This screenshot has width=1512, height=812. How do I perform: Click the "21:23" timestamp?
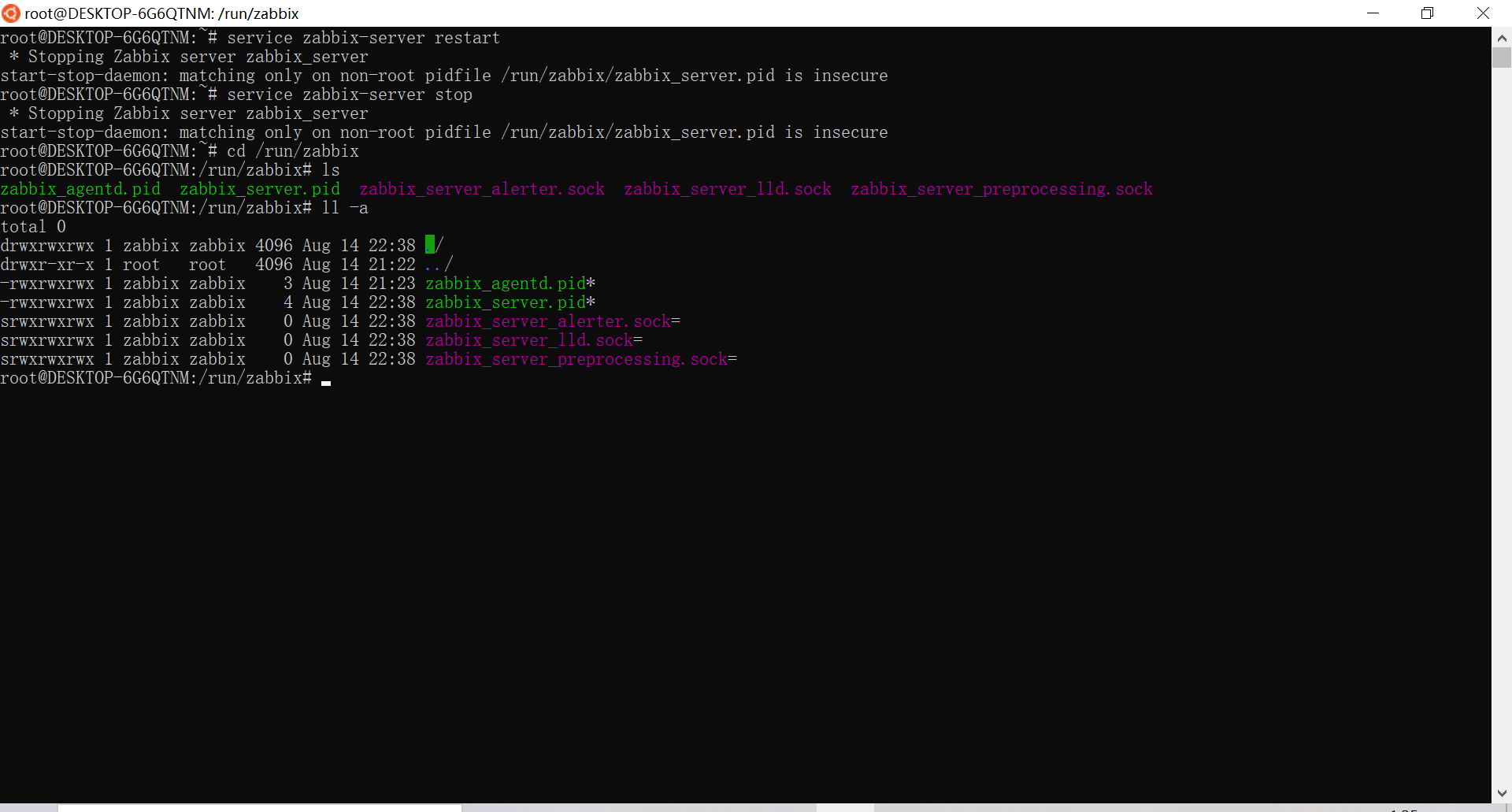392,284
